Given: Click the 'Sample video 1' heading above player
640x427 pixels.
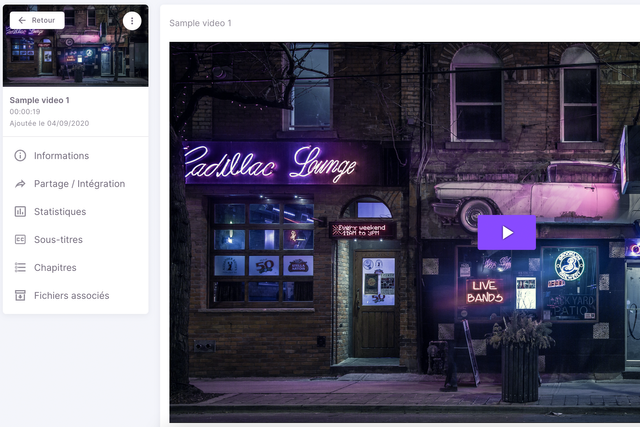Looking at the screenshot, I should [x=200, y=23].
